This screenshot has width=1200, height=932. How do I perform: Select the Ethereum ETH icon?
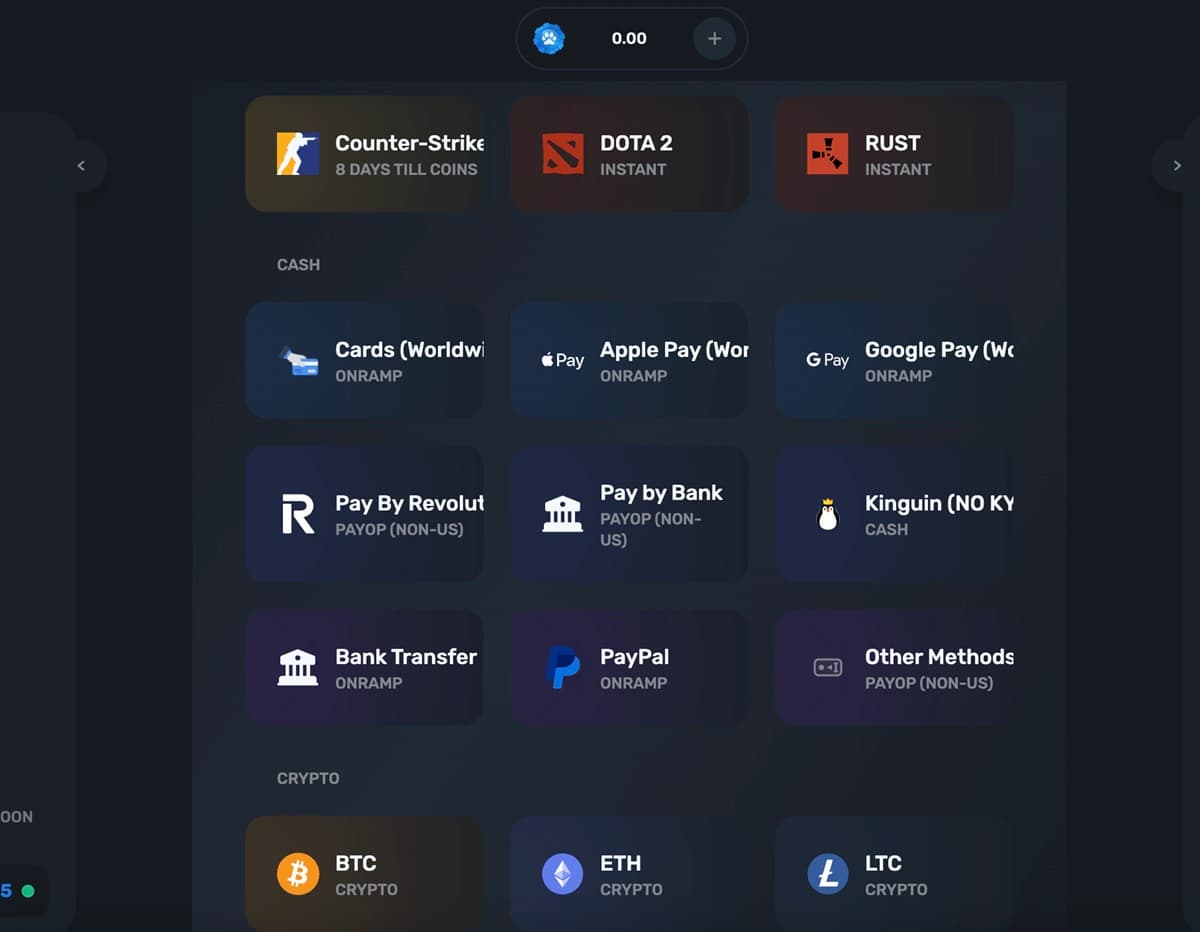click(x=563, y=875)
